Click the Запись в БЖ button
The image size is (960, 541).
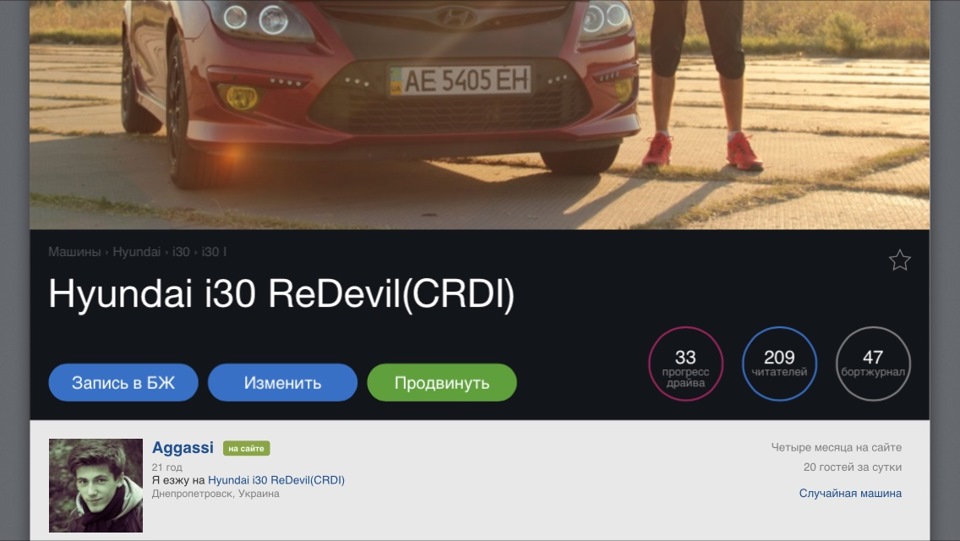(123, 382)
